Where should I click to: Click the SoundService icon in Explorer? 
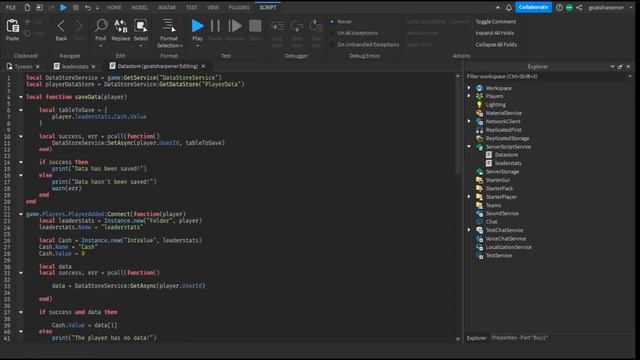coord(480,213)
